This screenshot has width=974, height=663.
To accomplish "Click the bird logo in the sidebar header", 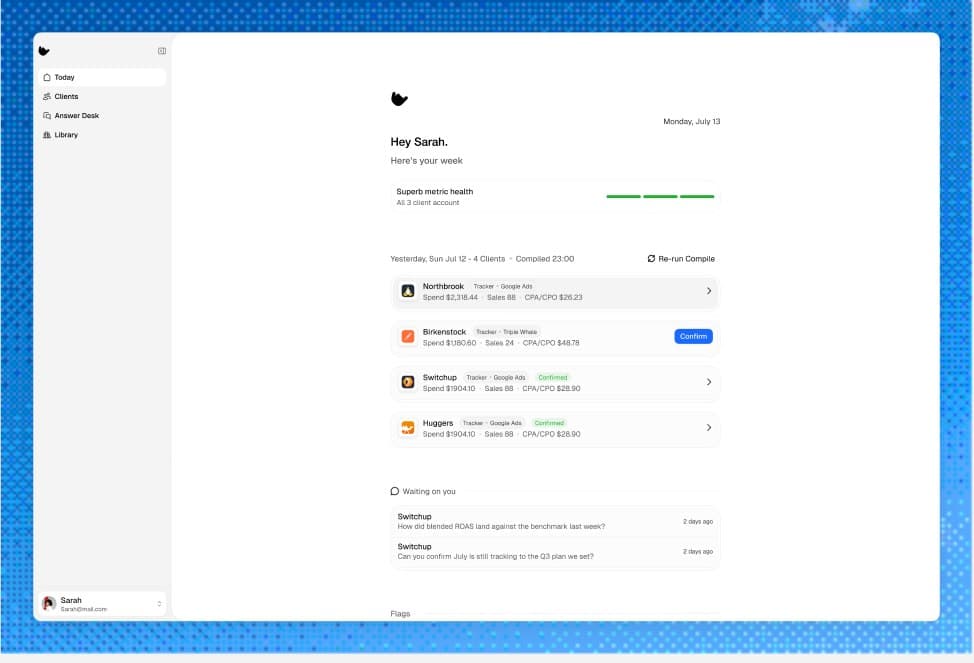I will click(44, 51).
